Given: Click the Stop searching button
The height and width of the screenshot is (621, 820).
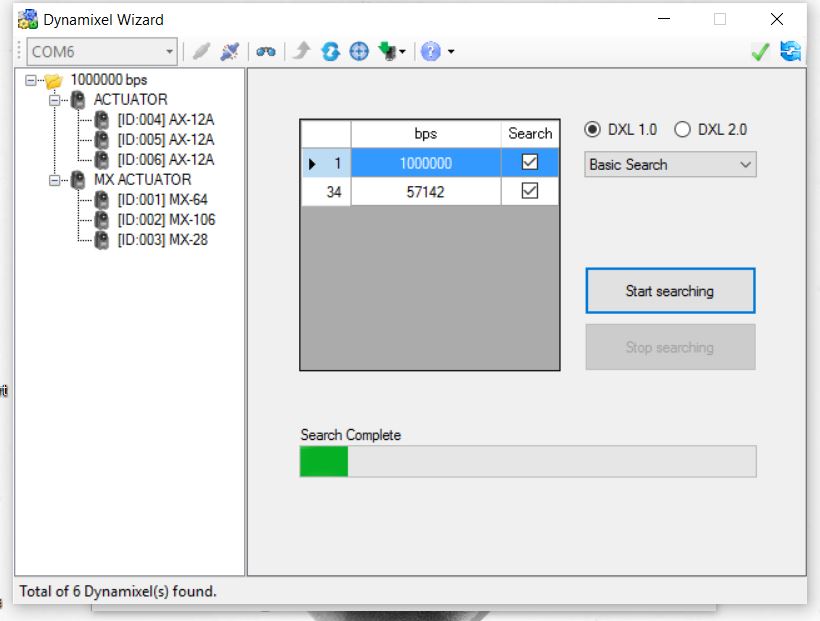Looking at the screenshot, I should (x=670, y=347).
